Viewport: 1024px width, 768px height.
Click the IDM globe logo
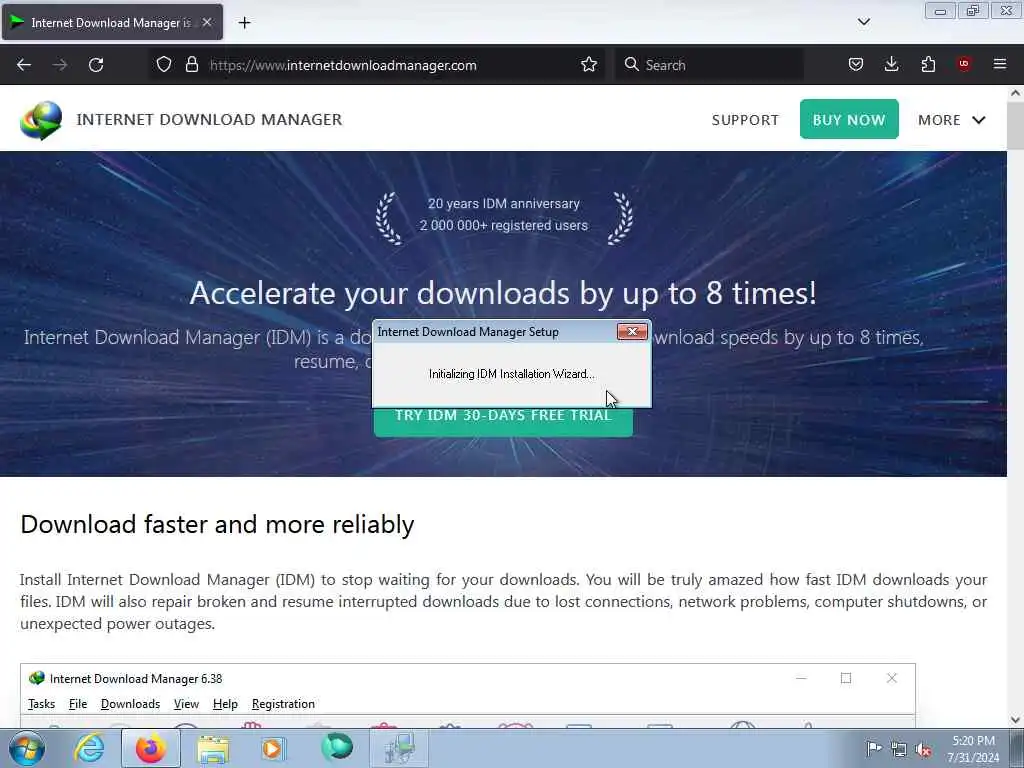pyautogui.click(x=40, y=120)
